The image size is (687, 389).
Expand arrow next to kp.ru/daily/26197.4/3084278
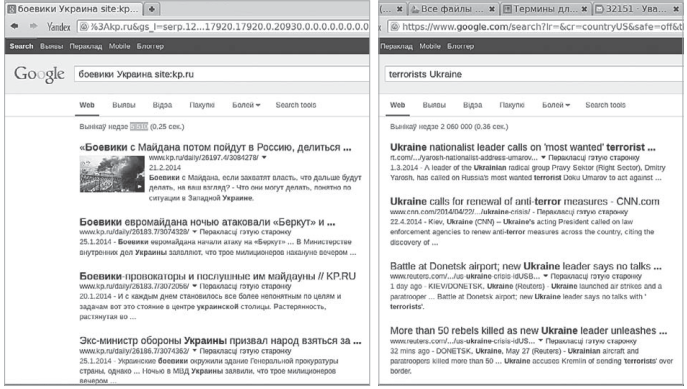[x=264, y=158]
